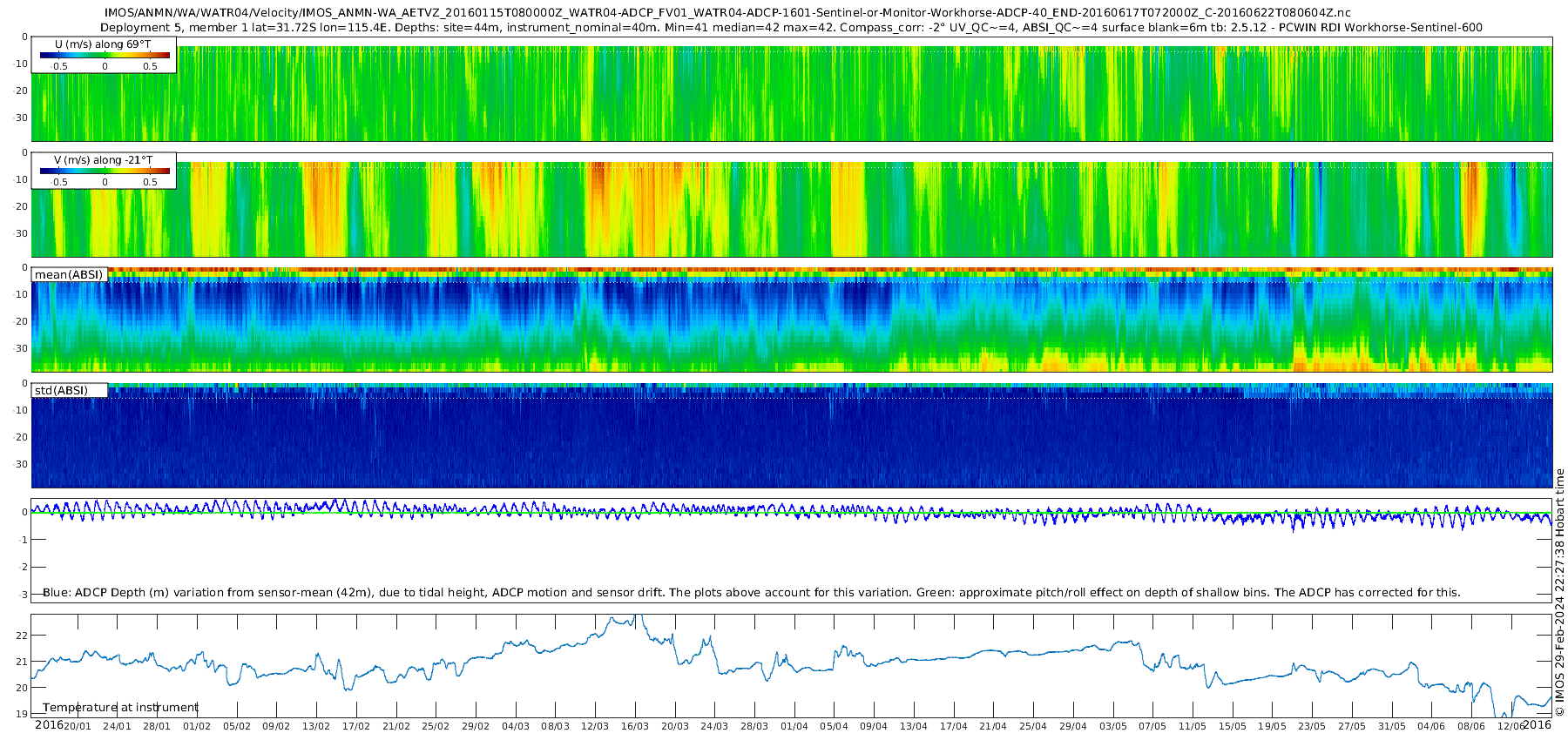Click the temperature peak near 16/03
Screen dimensions: 1568x740
coord(637,617)
